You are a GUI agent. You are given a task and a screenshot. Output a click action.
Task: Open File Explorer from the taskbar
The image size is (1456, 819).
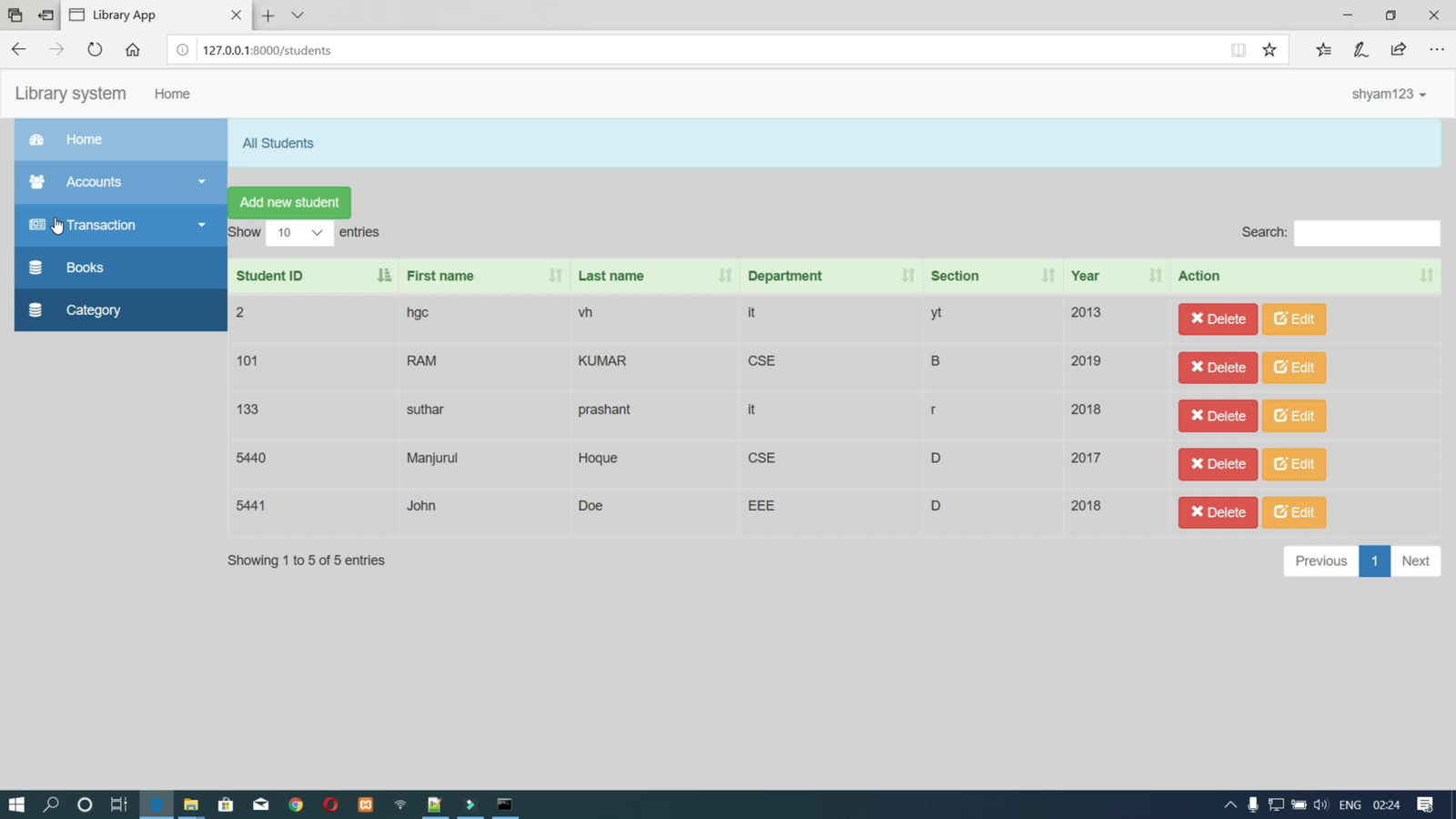point(191,804)
